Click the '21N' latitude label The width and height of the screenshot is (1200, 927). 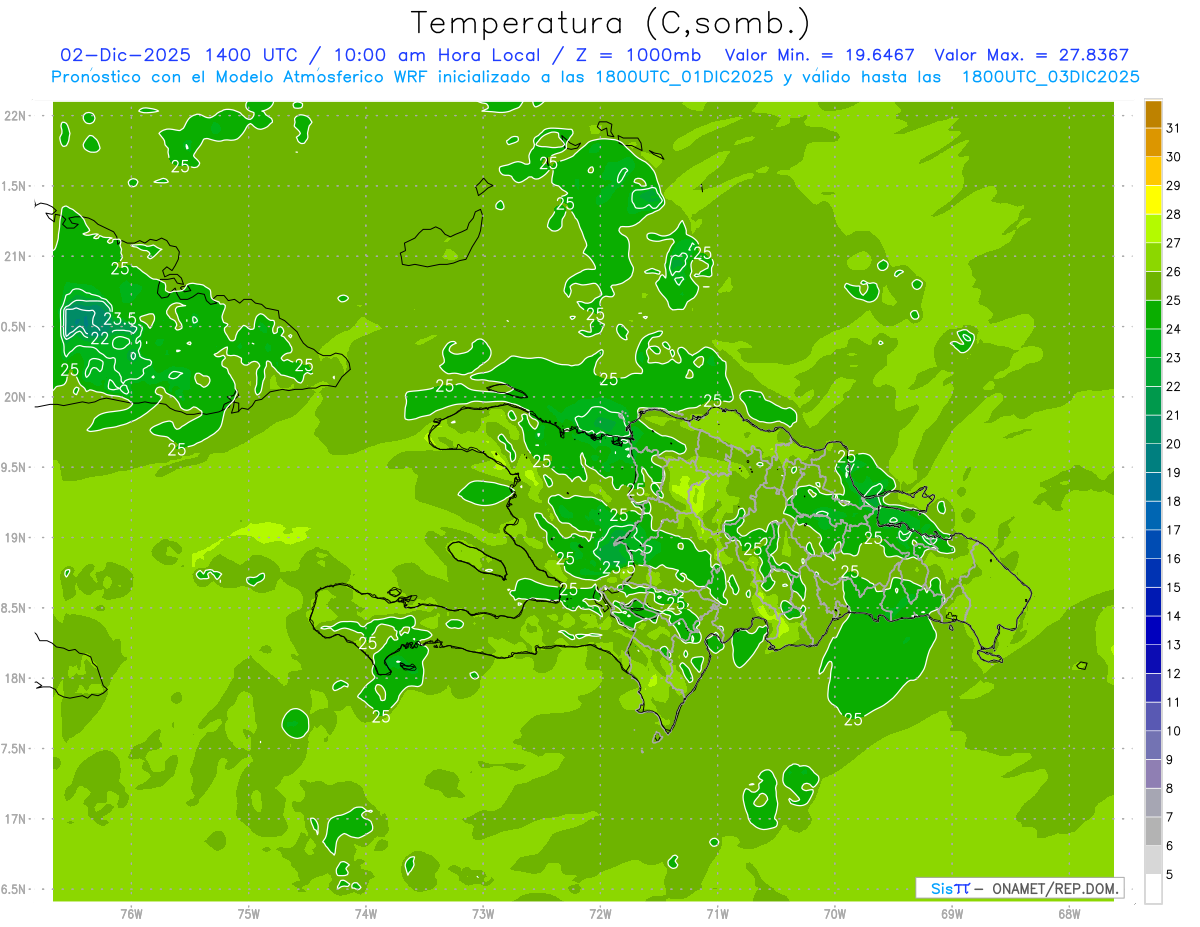pyautogui.click(x=16, y=256)
